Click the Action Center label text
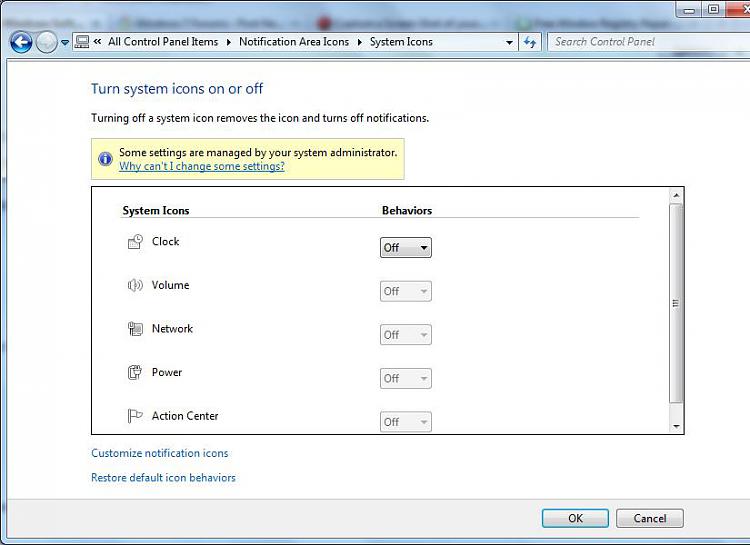This screenshot has height=545, width=750. 185,415
